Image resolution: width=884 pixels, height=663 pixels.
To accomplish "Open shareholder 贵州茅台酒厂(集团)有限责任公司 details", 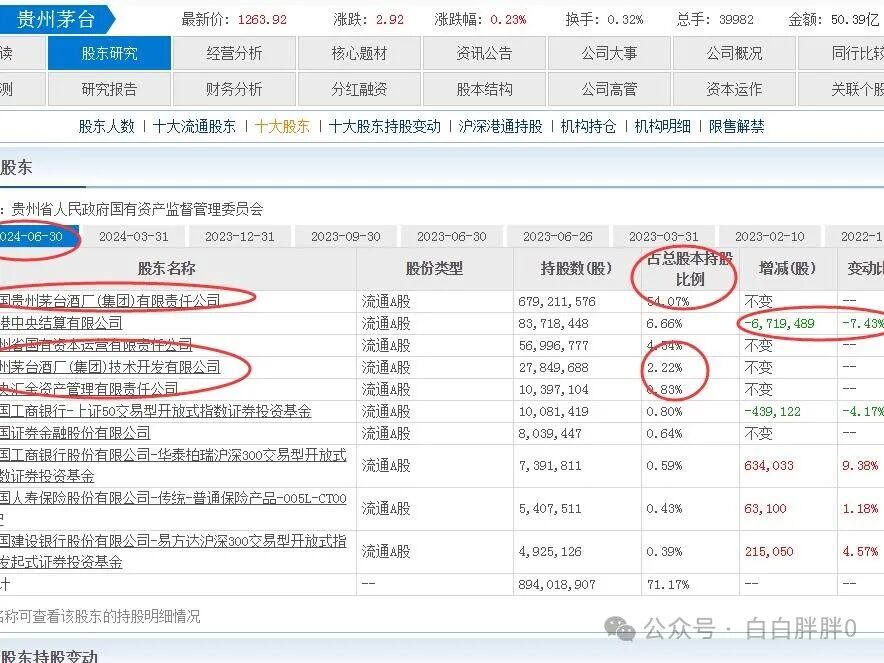I will click(110, 301).
